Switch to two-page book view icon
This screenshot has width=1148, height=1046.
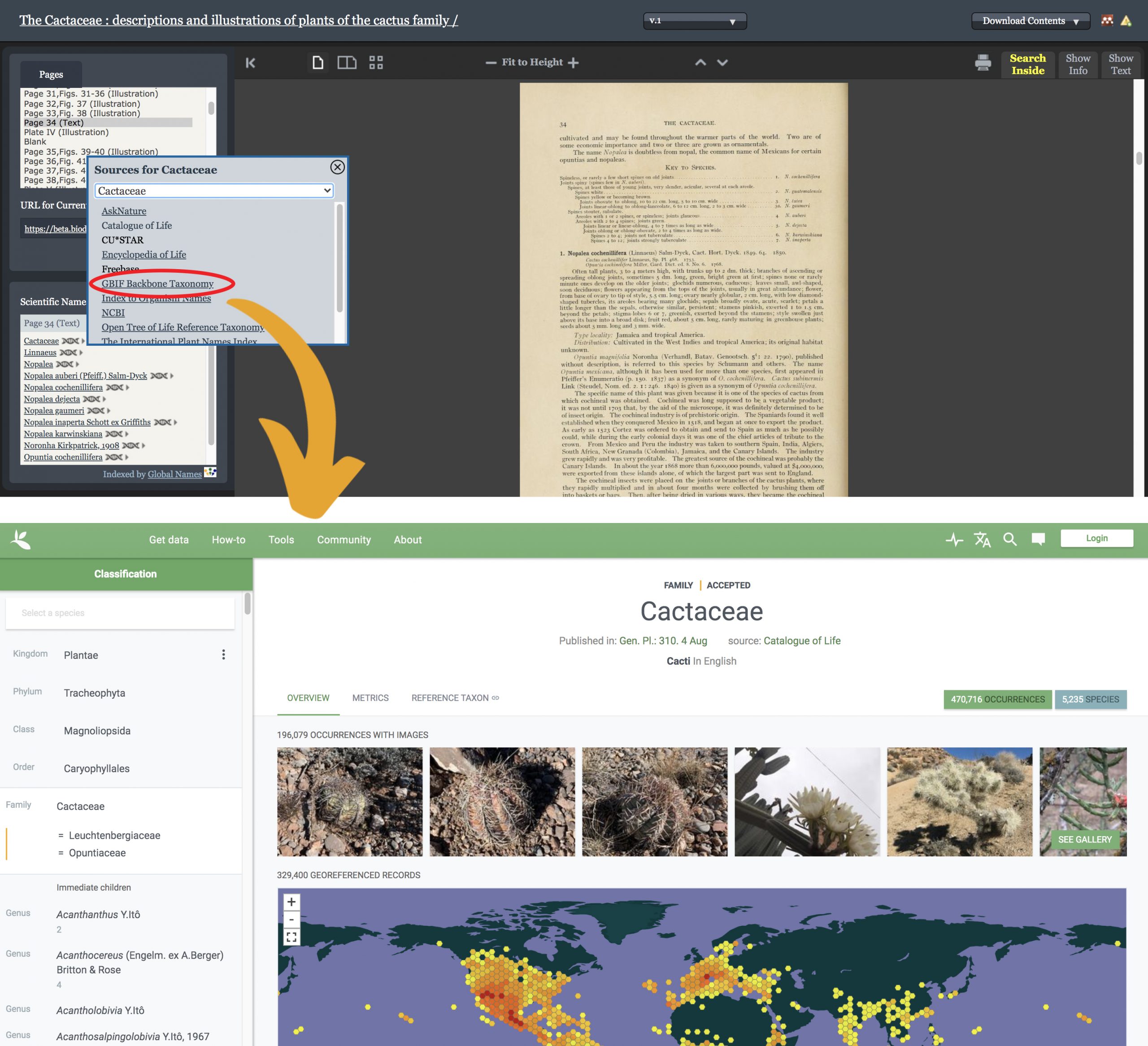click(347, 62)
